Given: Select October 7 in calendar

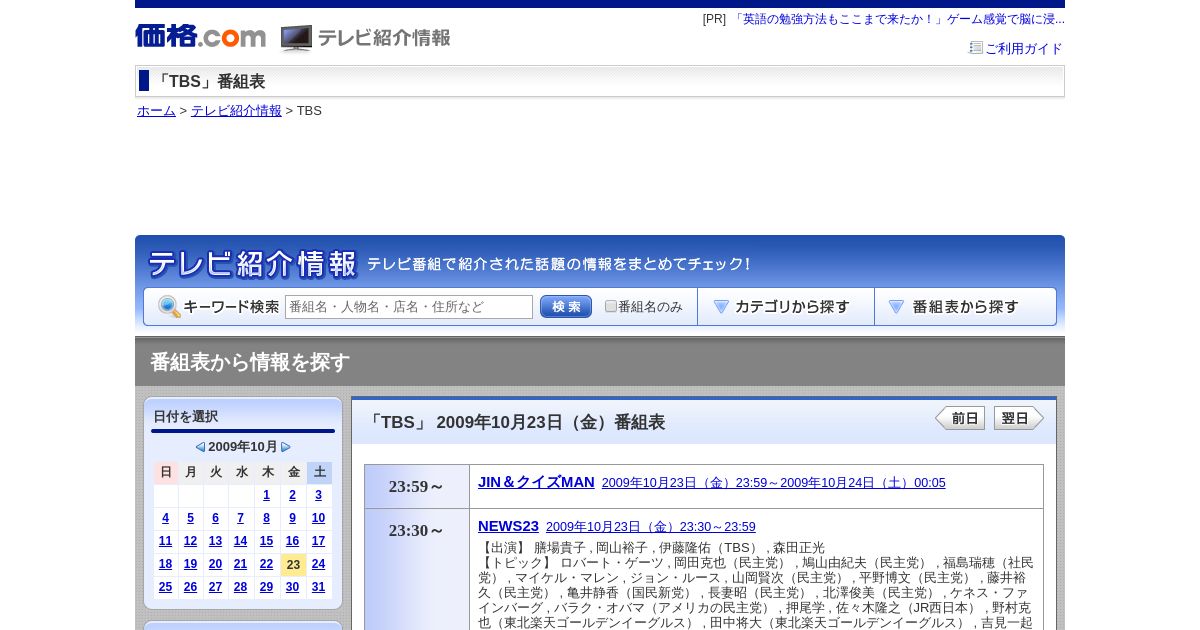Looking at the screenshot, I should (240, 518).
